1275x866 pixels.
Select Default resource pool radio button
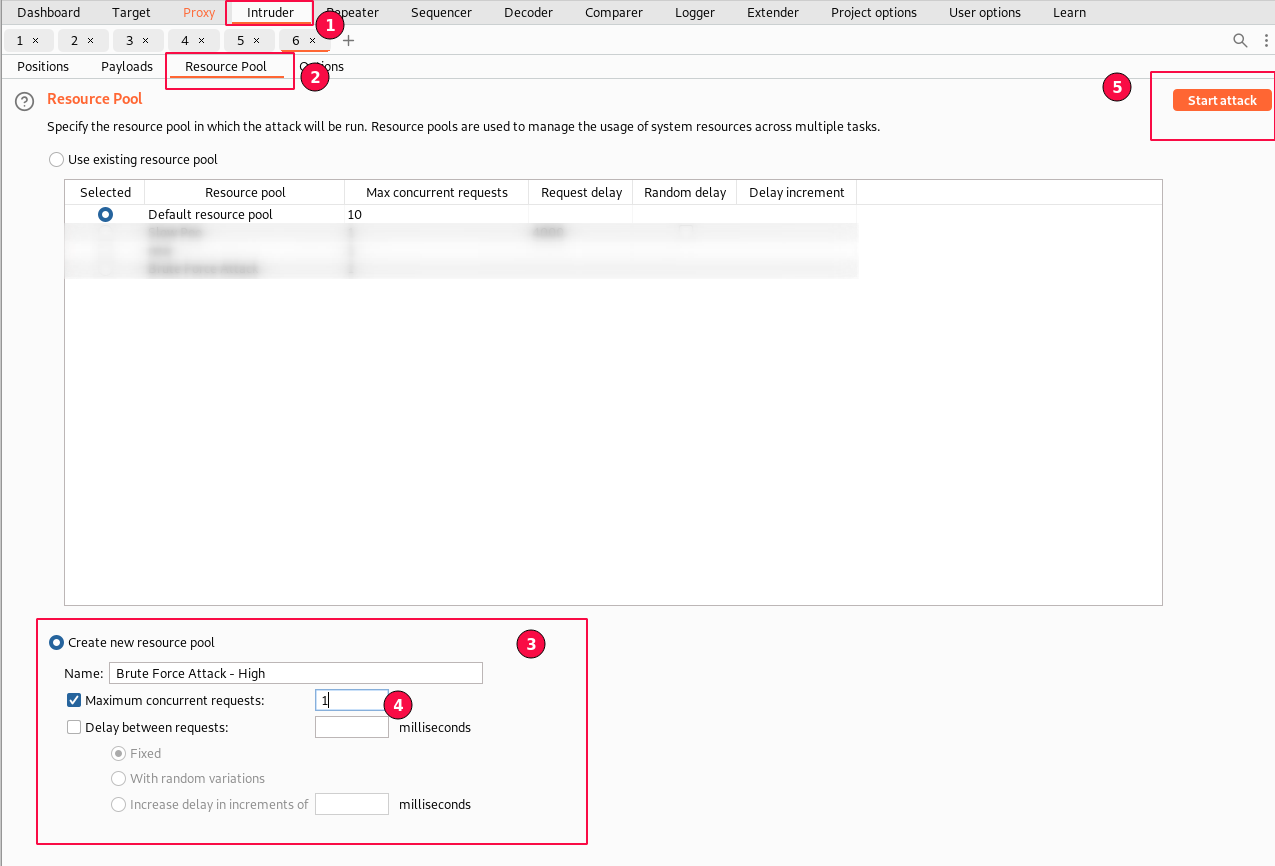pyautogui.click(x=105, y=215)
